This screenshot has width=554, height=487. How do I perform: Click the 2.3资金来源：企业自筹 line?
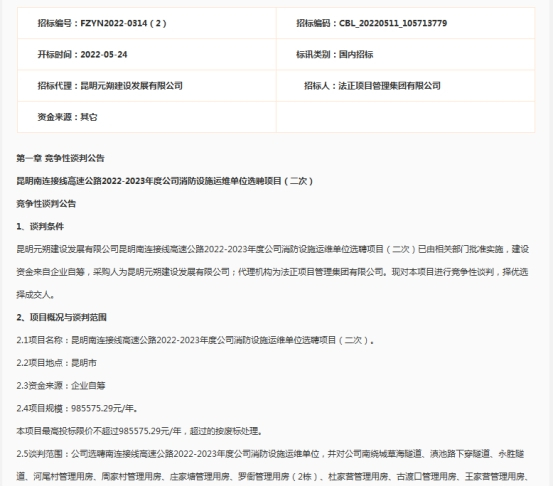61,386
